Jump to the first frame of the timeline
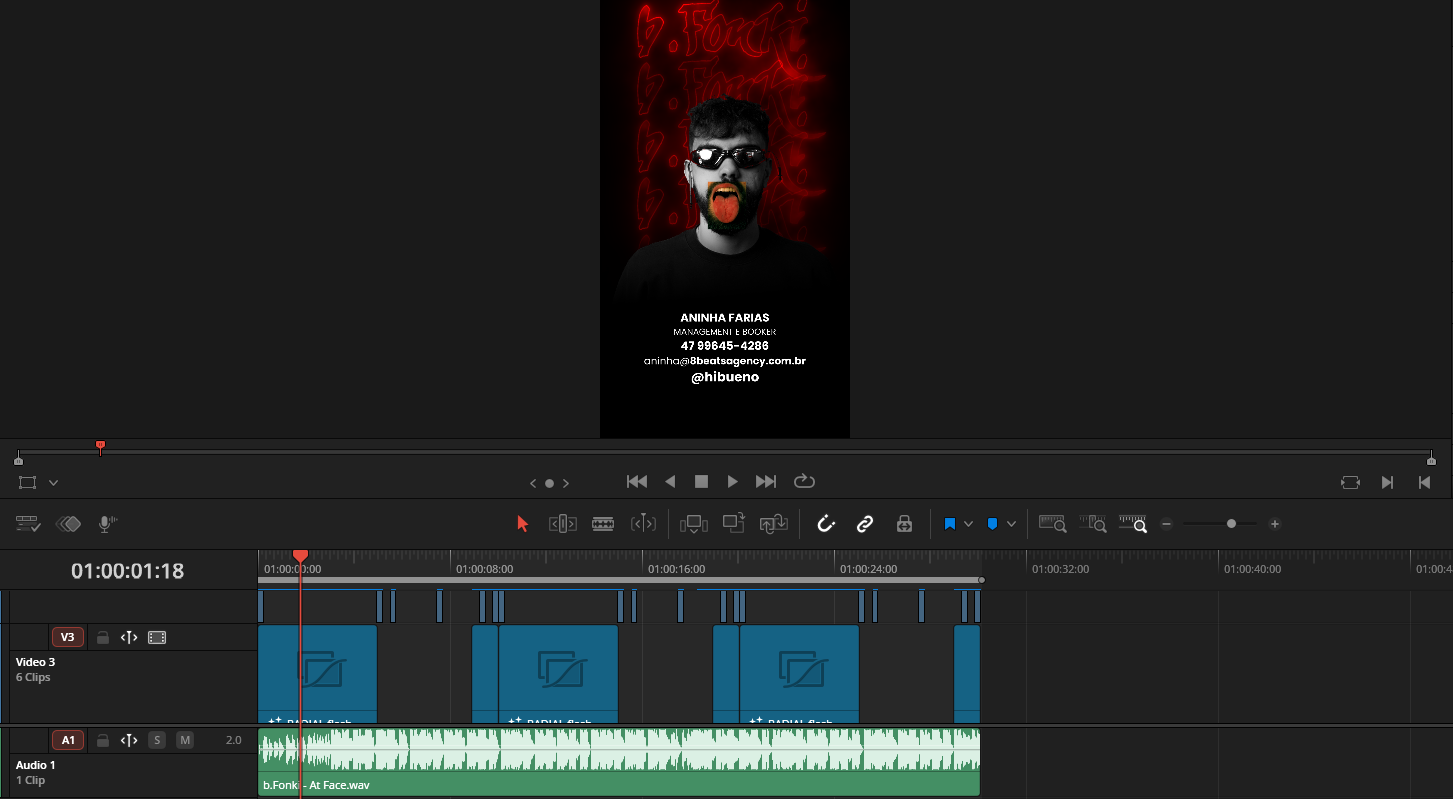1453x799 pixels. coord(636,482)
